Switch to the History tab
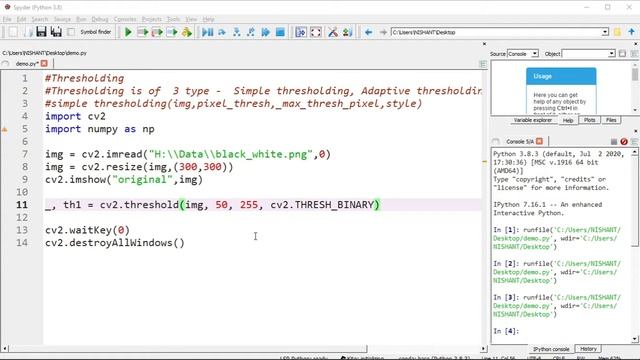Screen dimensions: 640x360 (588, 349)
